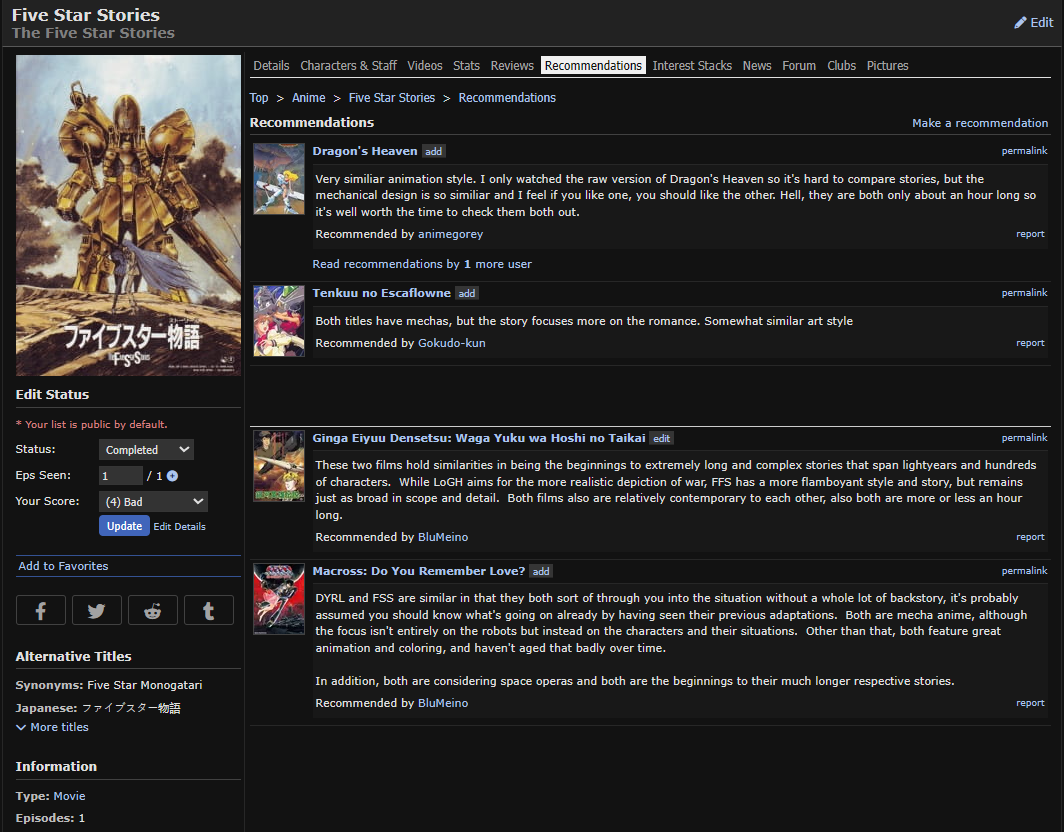Click Make a recommendation link
The image size is (1064, 832).
(980, 123)
